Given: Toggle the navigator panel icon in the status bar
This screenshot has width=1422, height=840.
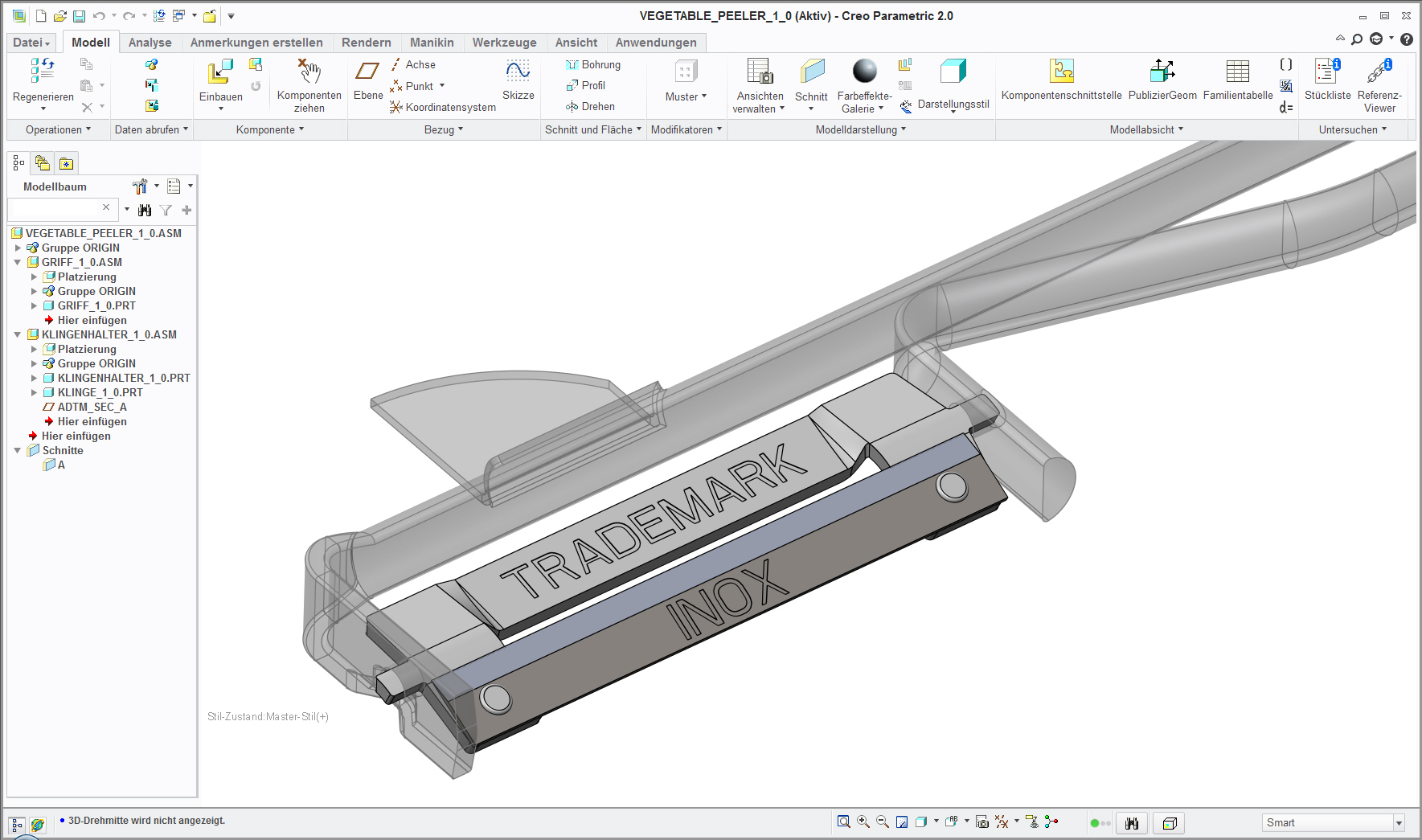Looking at the screenshot, I should (17, 826).
